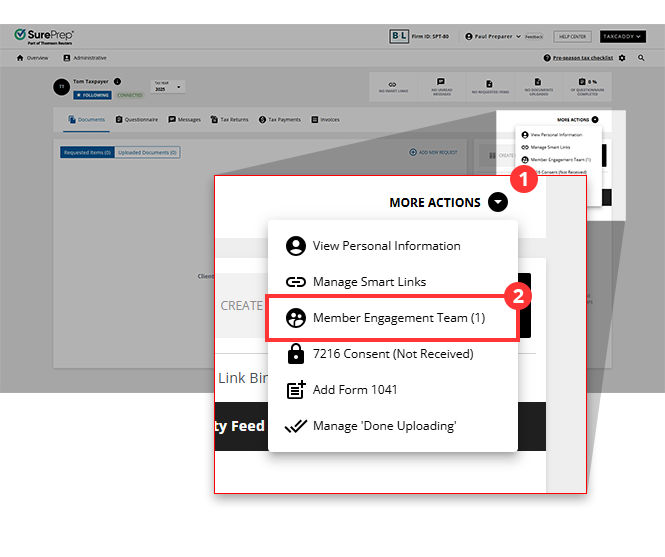Click the small More Actions button
Screen dimensions: 665x557
(577, 120)
